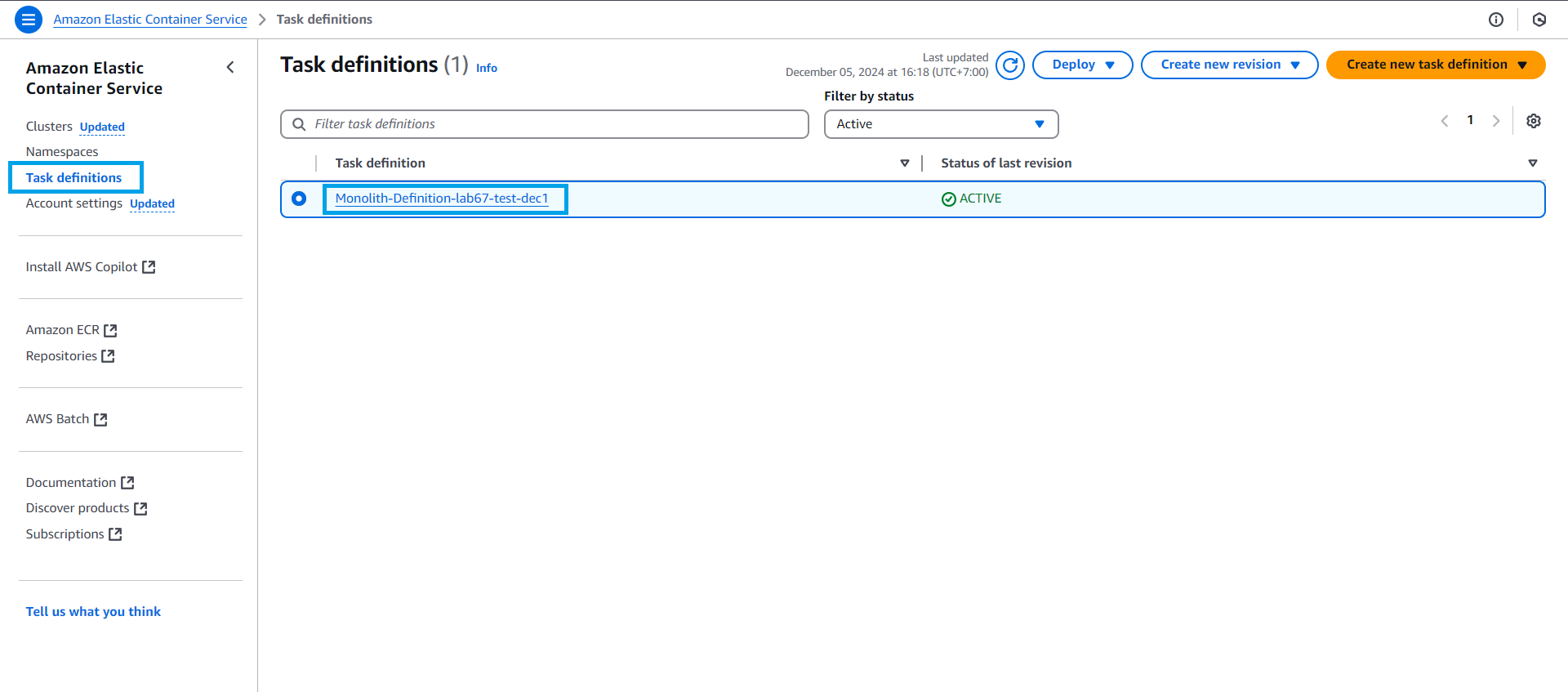The height and width of the screenshot is (692, 1568).
Task: Click the Last updated timestamp text
Action: point(887,65)
